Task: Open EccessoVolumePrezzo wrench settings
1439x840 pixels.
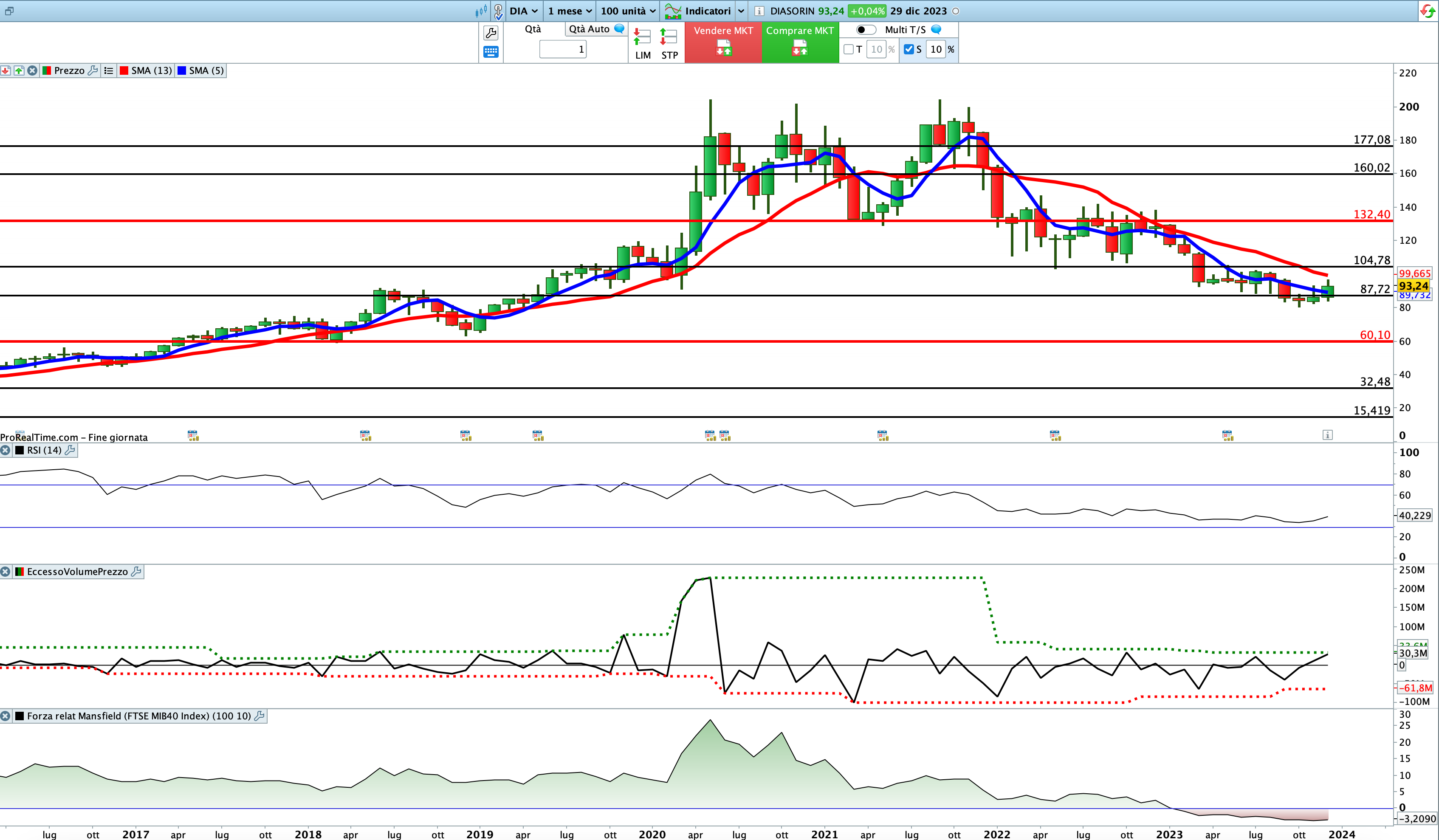Action: [x=136, y=572]
